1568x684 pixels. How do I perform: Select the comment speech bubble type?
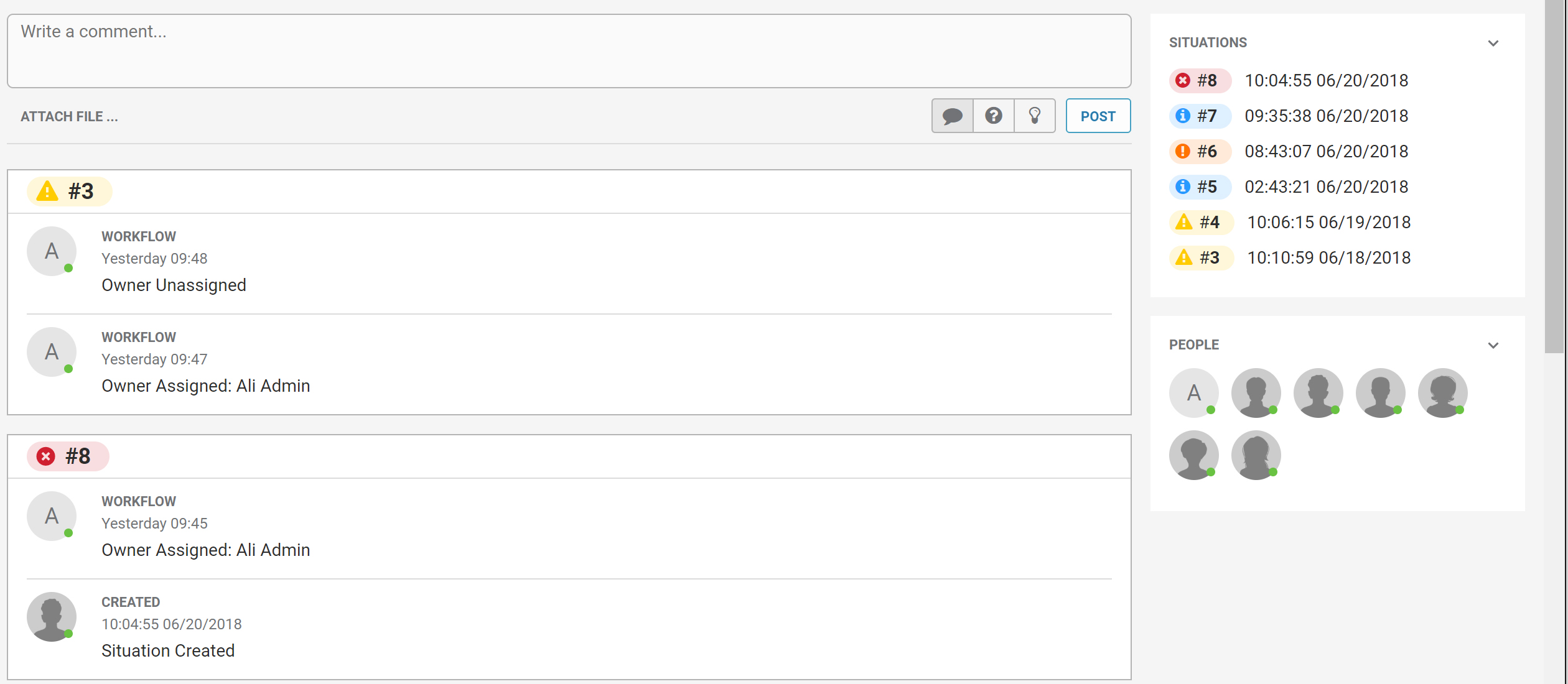[x=952, y=116]
